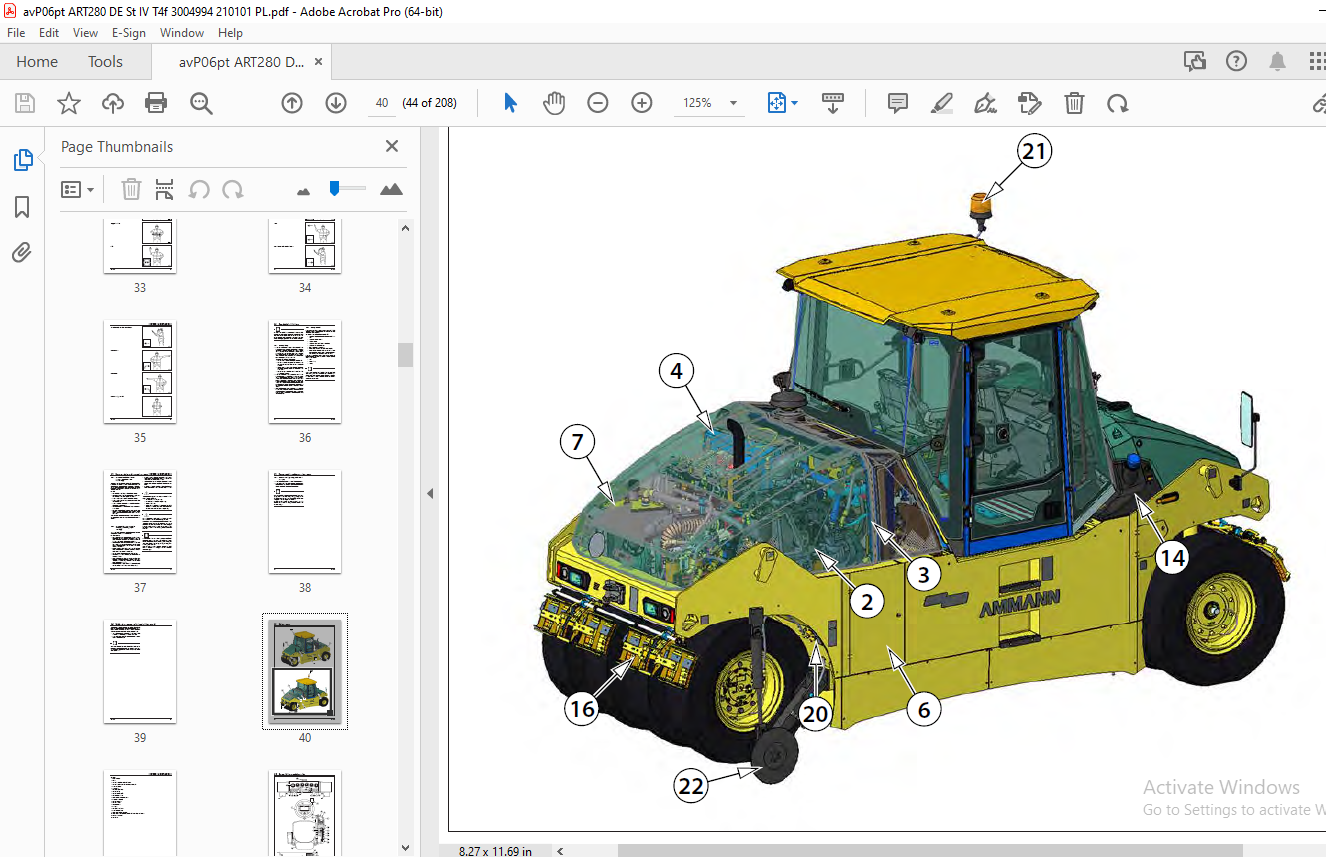Open the E-Sign menu

(x=129, y=33)
